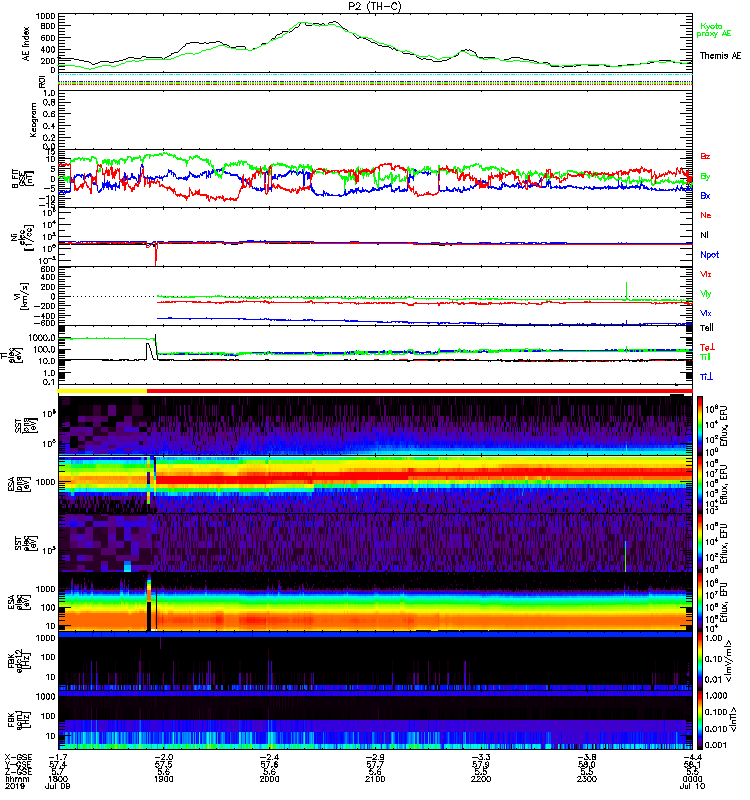Click the blue "Npot" legend label
This screenshot has height=800, width=750.
(710, 255)
